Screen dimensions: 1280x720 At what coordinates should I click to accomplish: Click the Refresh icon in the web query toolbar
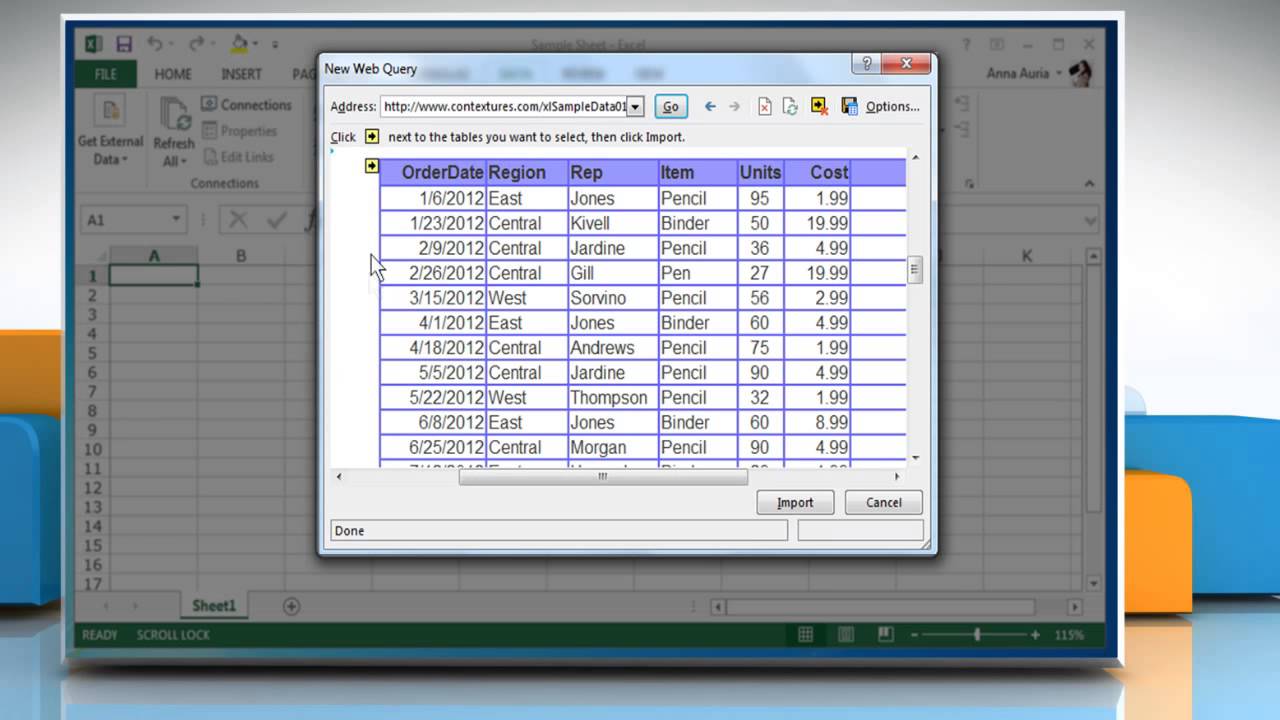[790, 106]
